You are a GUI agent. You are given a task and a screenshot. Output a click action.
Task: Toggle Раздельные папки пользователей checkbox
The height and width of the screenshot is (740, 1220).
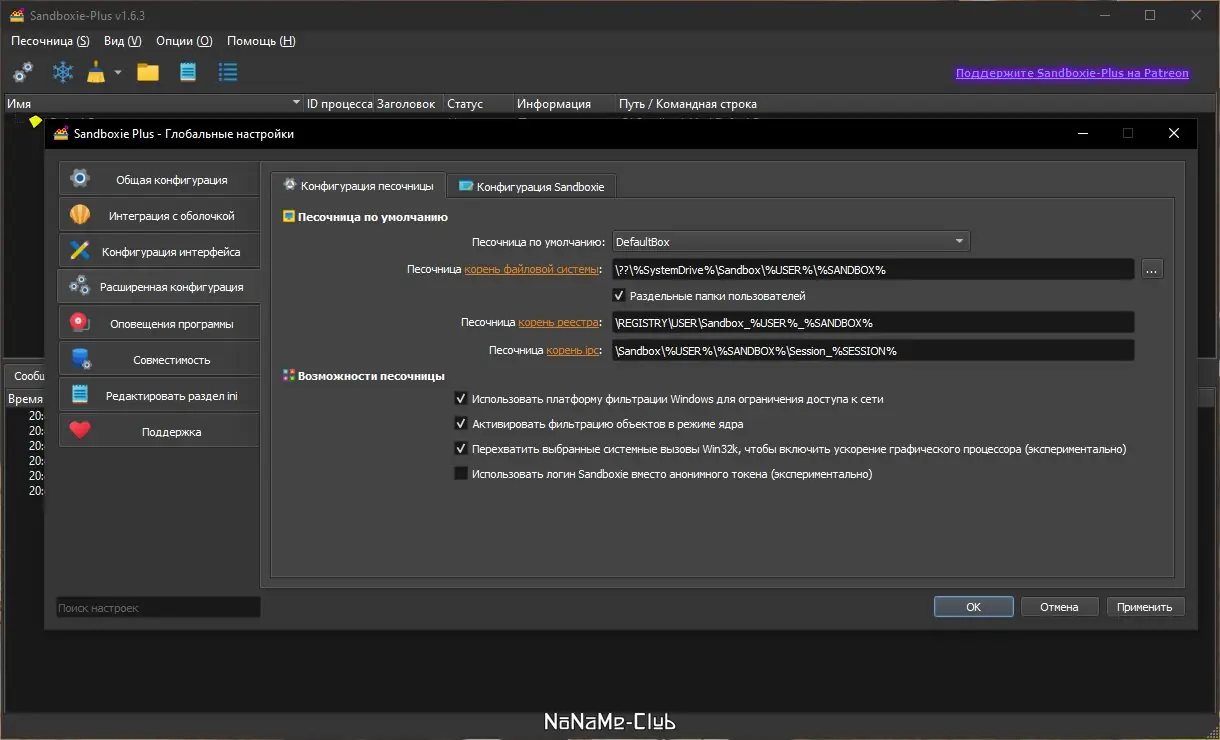click(x=709, y=296)
